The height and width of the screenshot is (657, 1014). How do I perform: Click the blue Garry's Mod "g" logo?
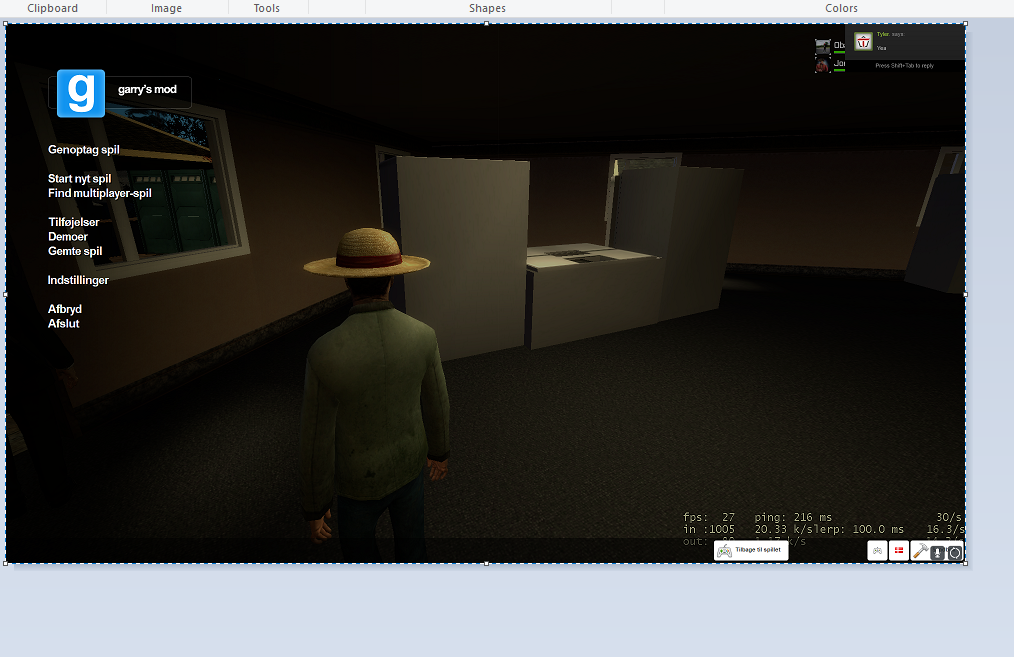click(x=81, y=93)
